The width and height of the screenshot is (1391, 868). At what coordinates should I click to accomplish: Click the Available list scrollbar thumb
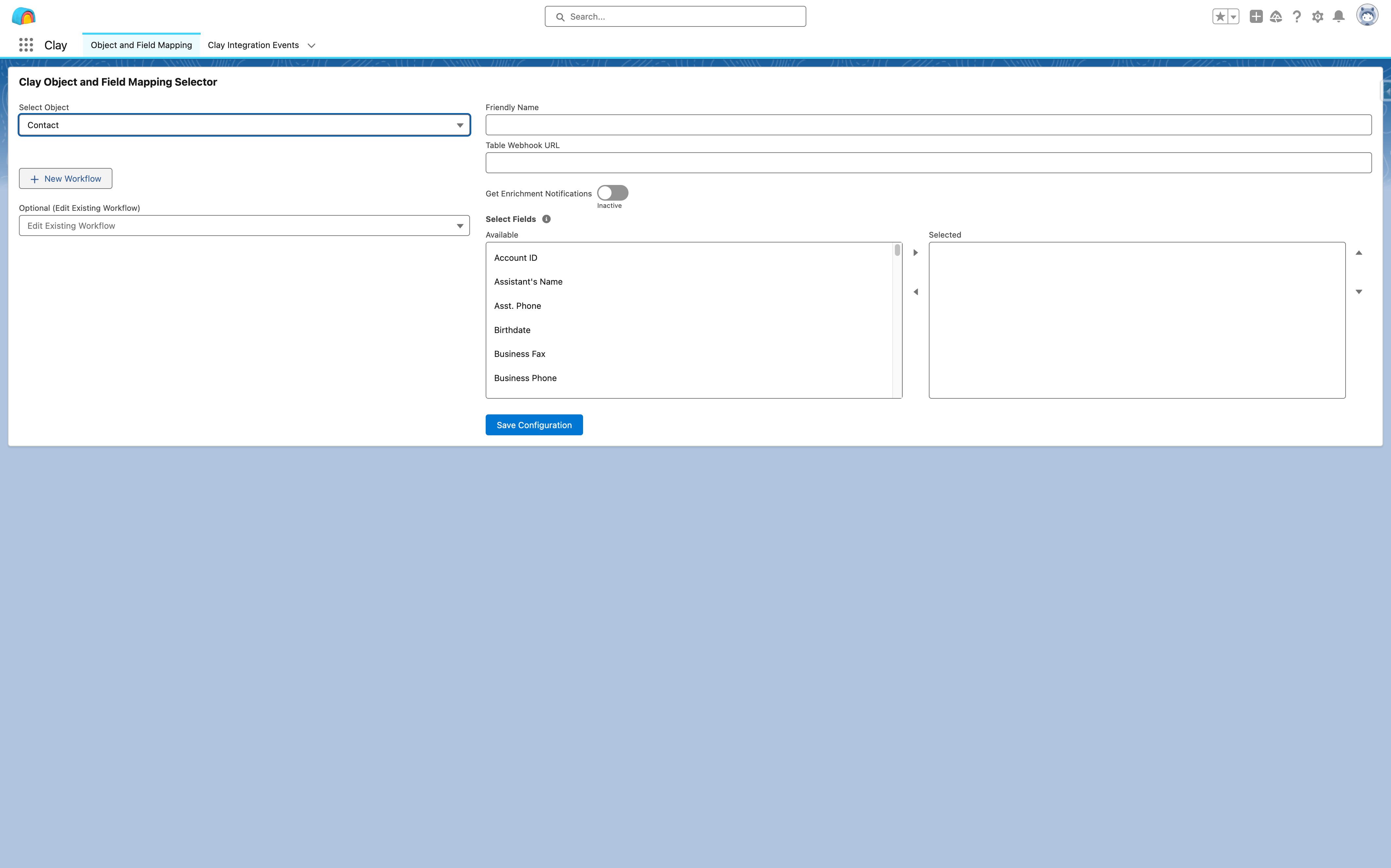[x=897, y=250]
